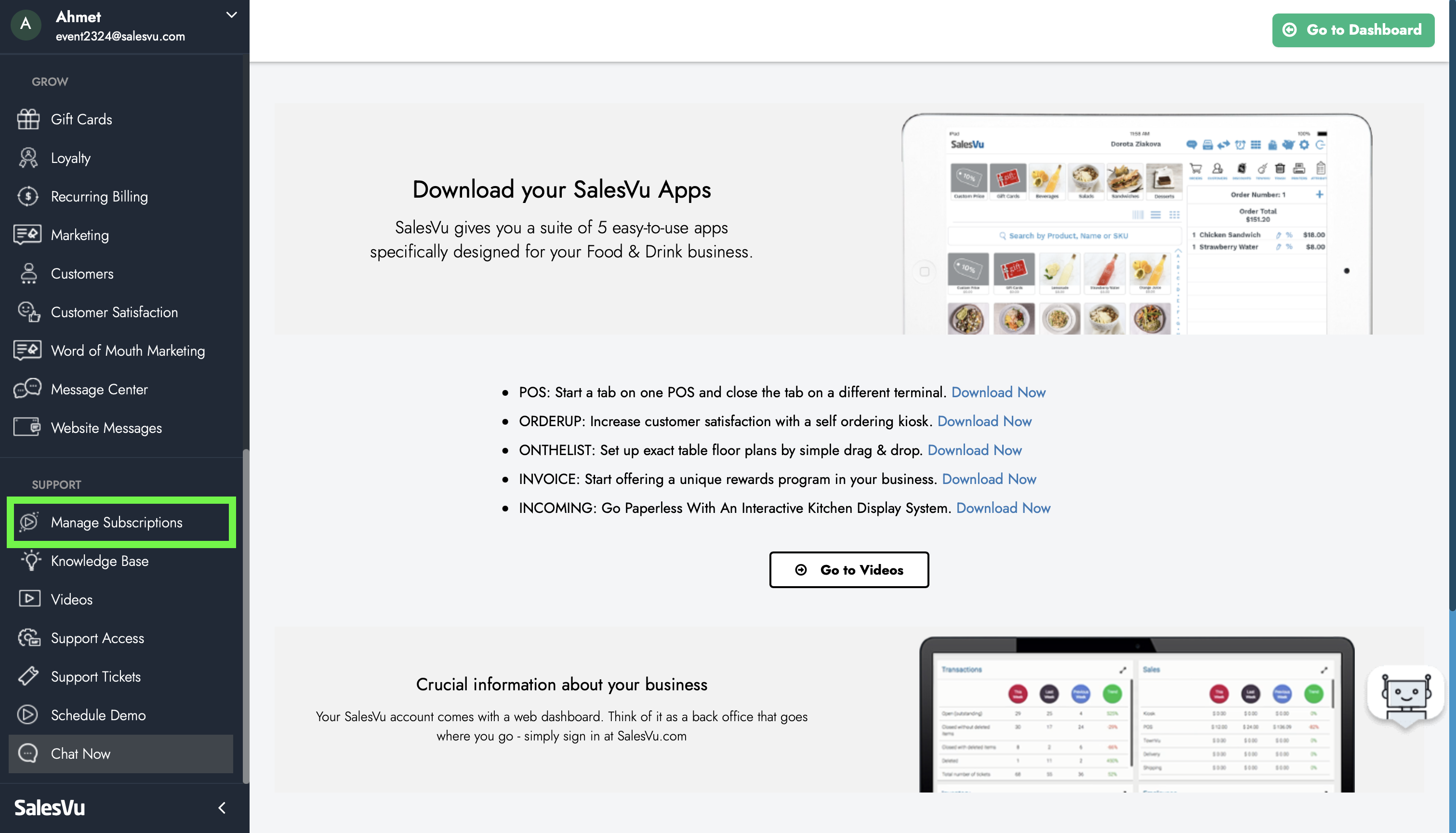The width and height of the screenshot is (1456, 833).
Task: Collapse the sidebar with the left arrow
Action: 222,807
